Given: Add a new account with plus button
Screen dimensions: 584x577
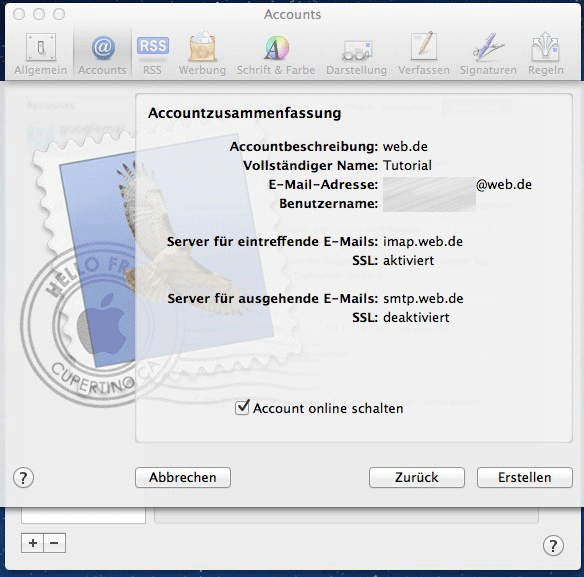Looking at the screenshot, I should (33, 543).
